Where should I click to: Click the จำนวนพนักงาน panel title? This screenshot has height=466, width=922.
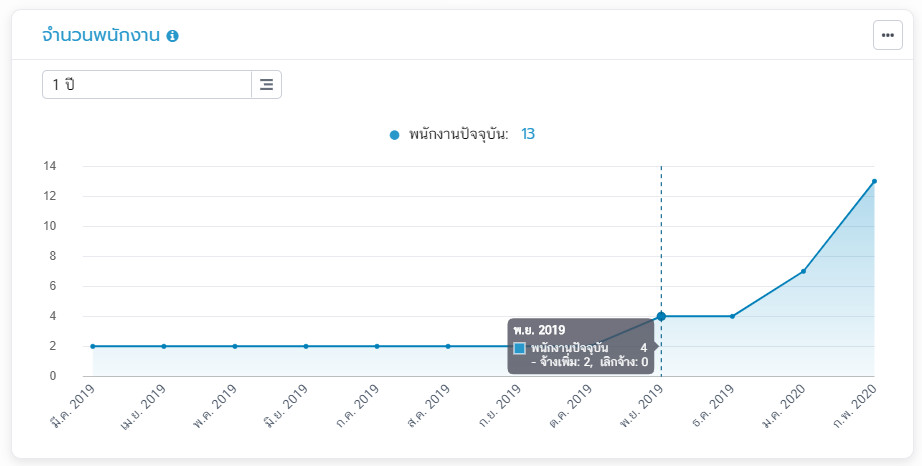click(100, 36)
